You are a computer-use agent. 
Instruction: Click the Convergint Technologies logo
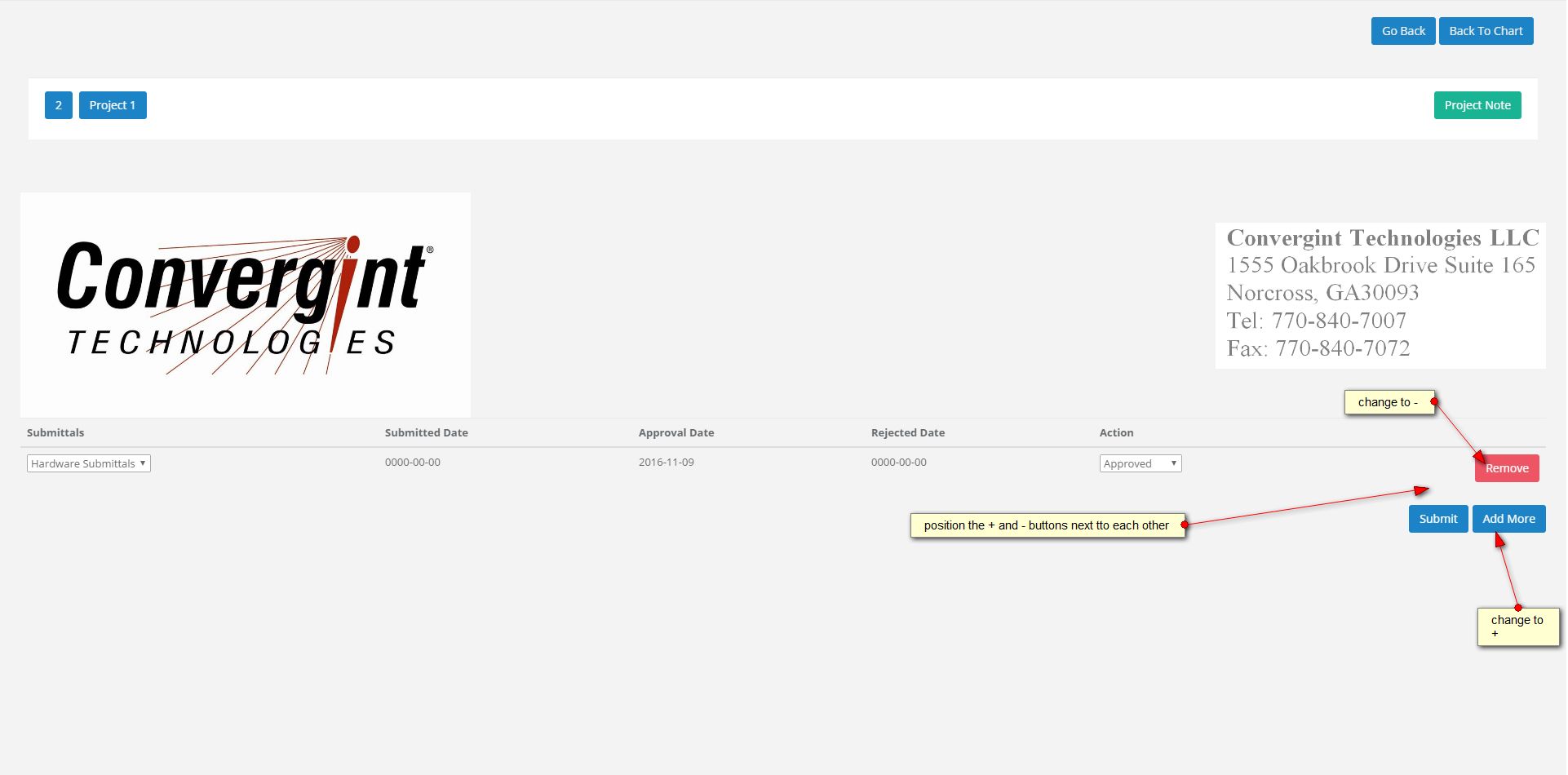coord(246,305)
